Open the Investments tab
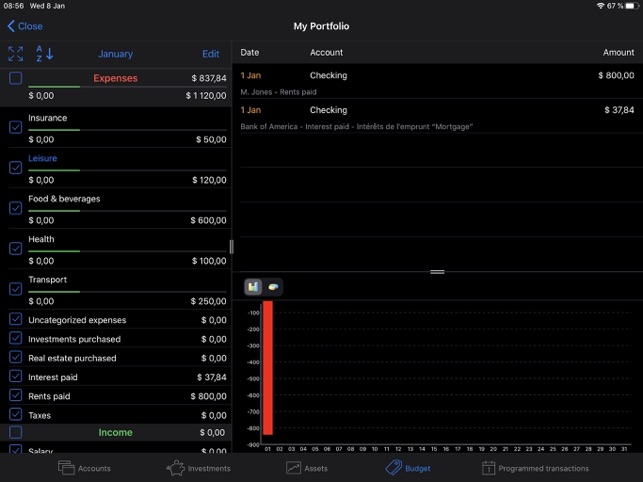 198,468
